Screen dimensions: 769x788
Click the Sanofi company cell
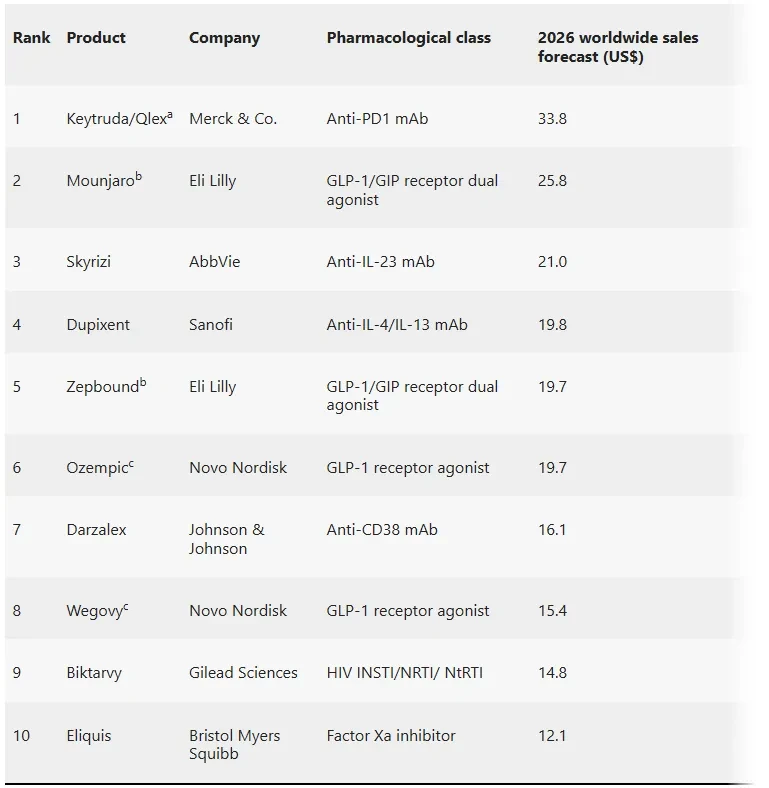[211, 325]
